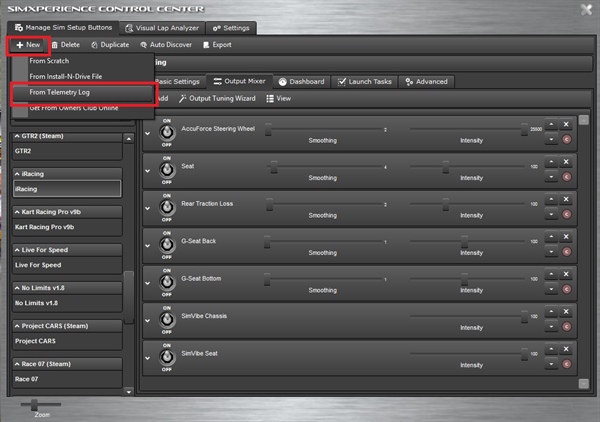Adjust the Seat Intensity slider handle

[x=446, y=167]
